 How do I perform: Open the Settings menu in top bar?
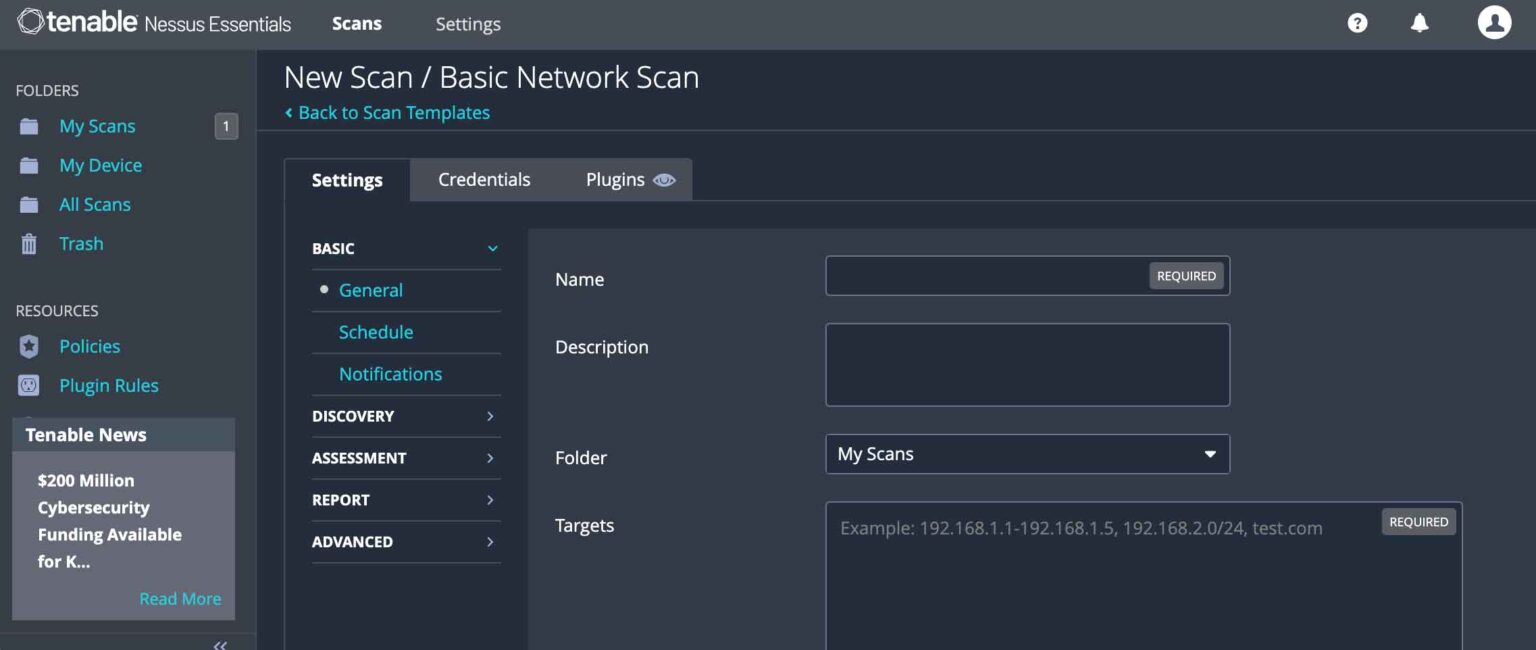[467, 23]
